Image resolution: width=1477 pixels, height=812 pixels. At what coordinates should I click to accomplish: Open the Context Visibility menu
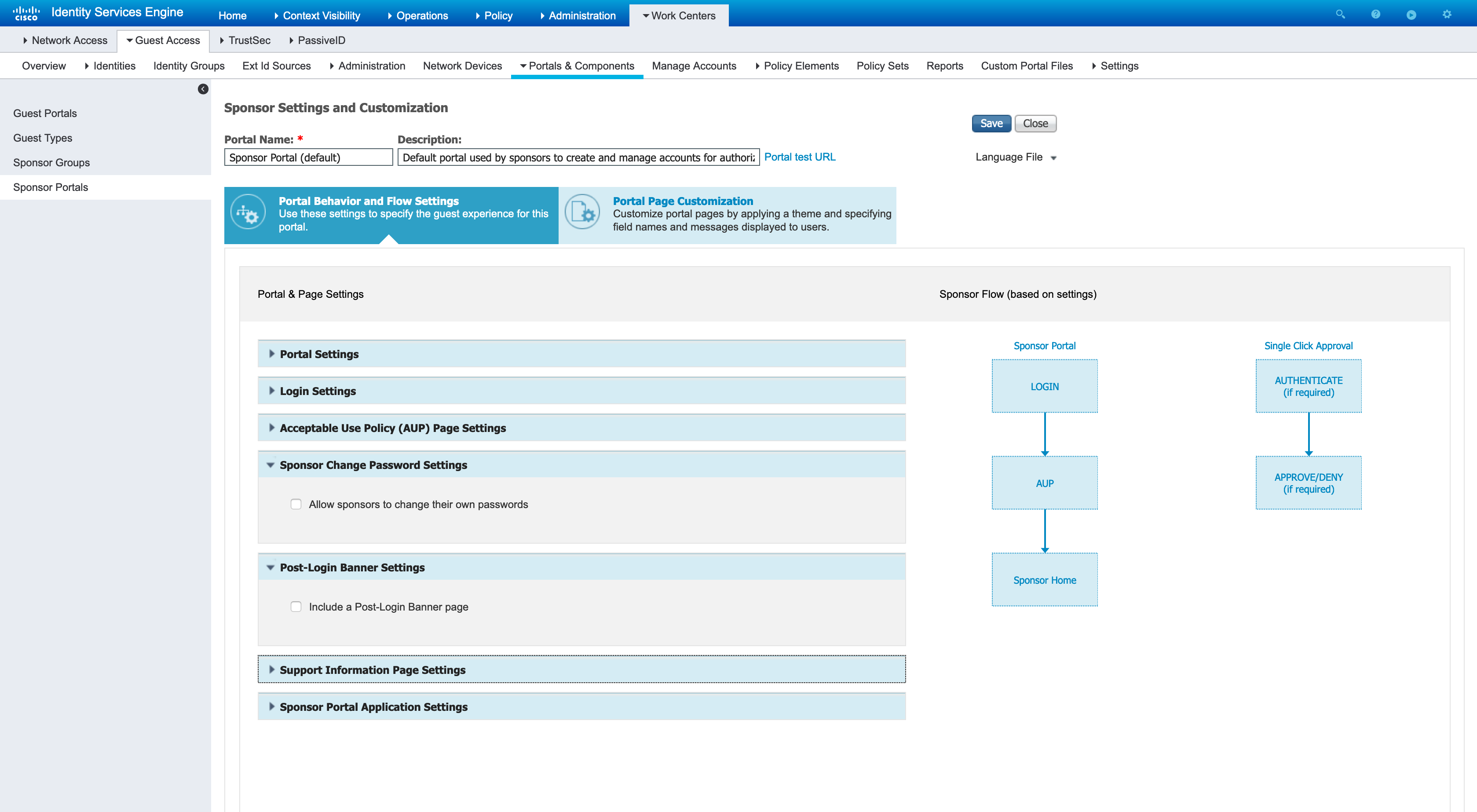pyautogui.click(x=318, y=15)
